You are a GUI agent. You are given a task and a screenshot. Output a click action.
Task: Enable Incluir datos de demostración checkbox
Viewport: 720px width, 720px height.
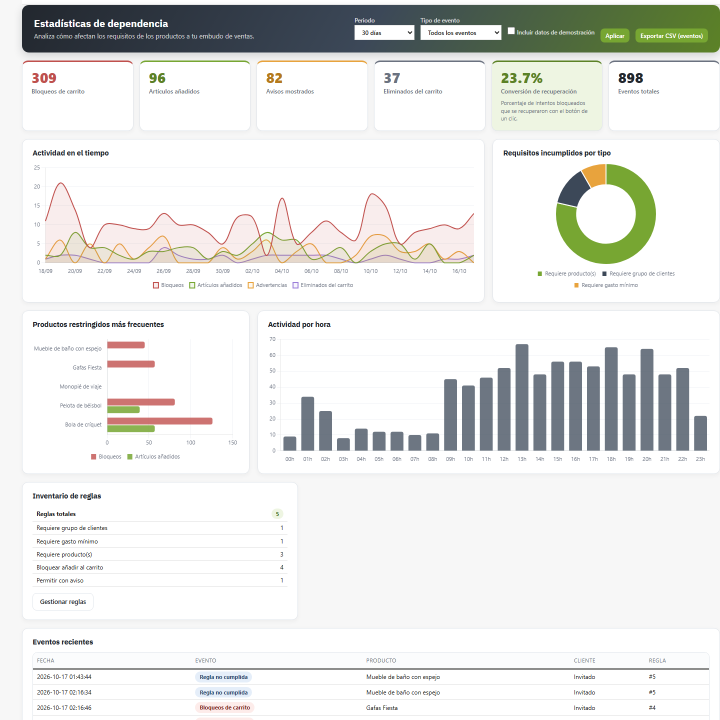click(x=511, y=31)
